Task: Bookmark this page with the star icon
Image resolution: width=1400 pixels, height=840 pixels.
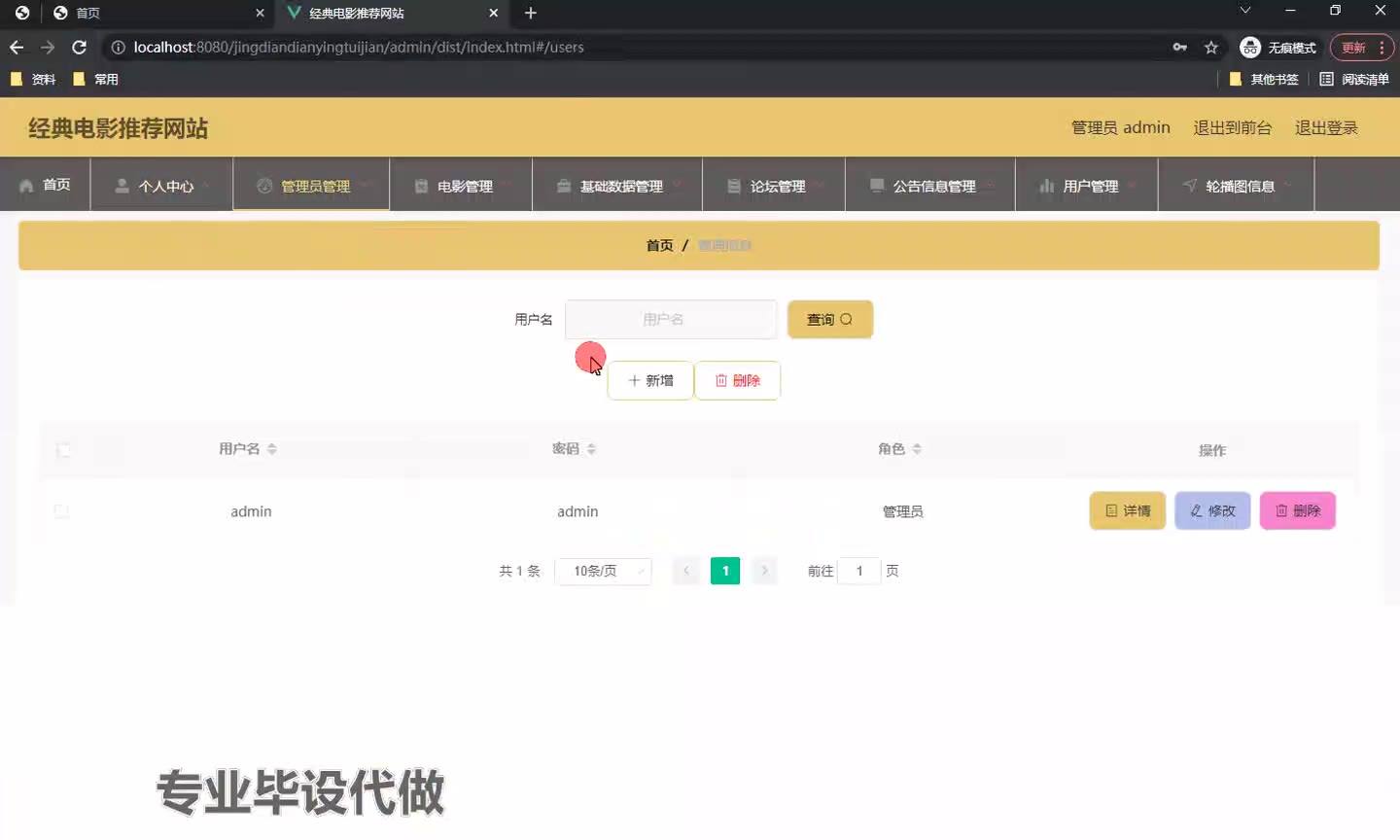Action: click(x=1211, y=47)
